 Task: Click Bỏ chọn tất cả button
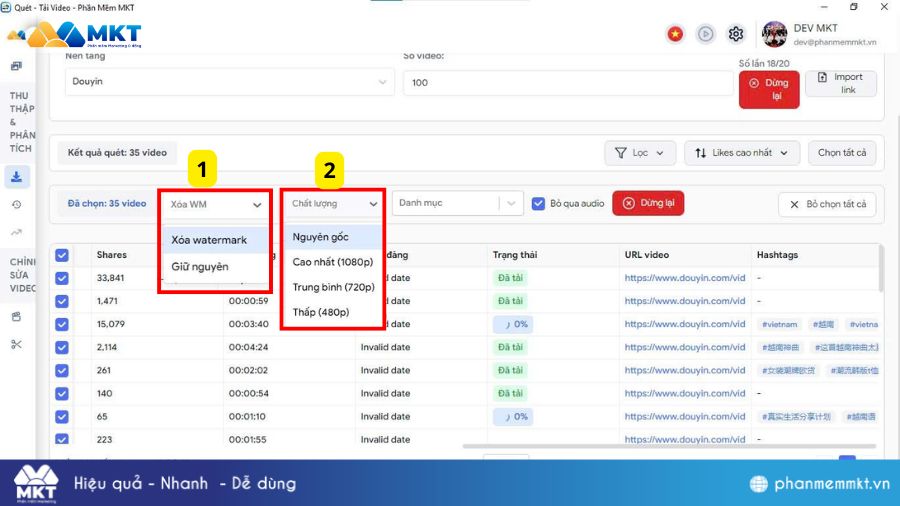827,204
